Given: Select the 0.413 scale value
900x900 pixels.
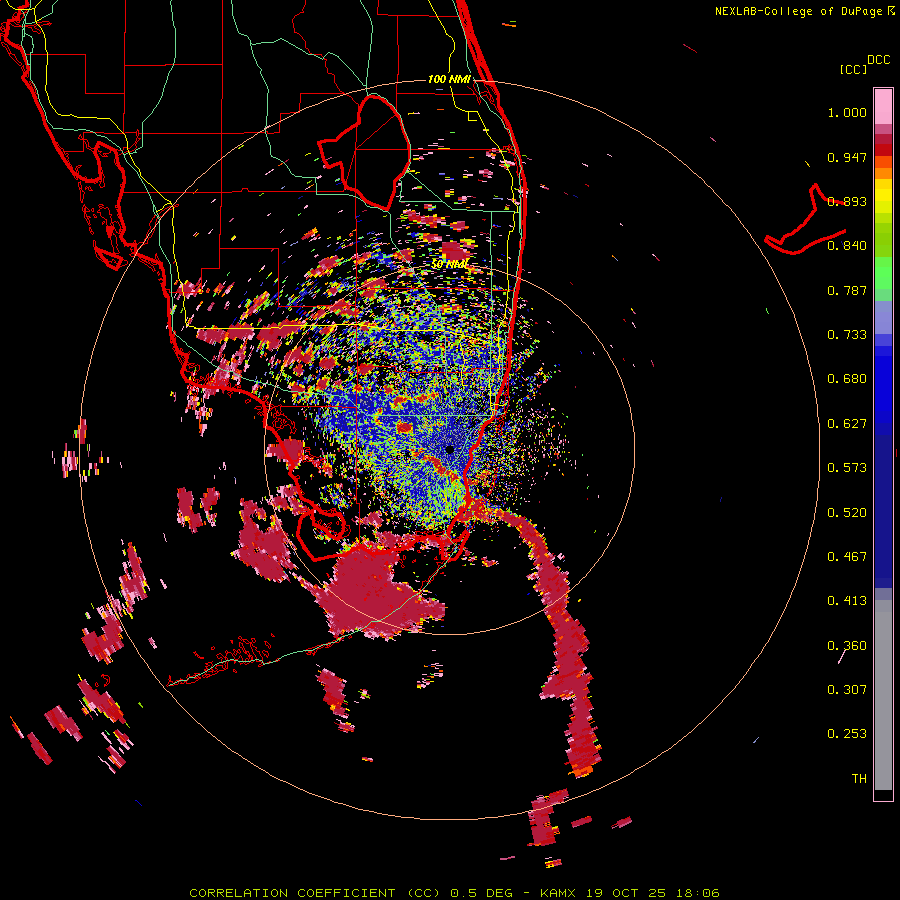Looking at the screenshot, I should (847, 601).
